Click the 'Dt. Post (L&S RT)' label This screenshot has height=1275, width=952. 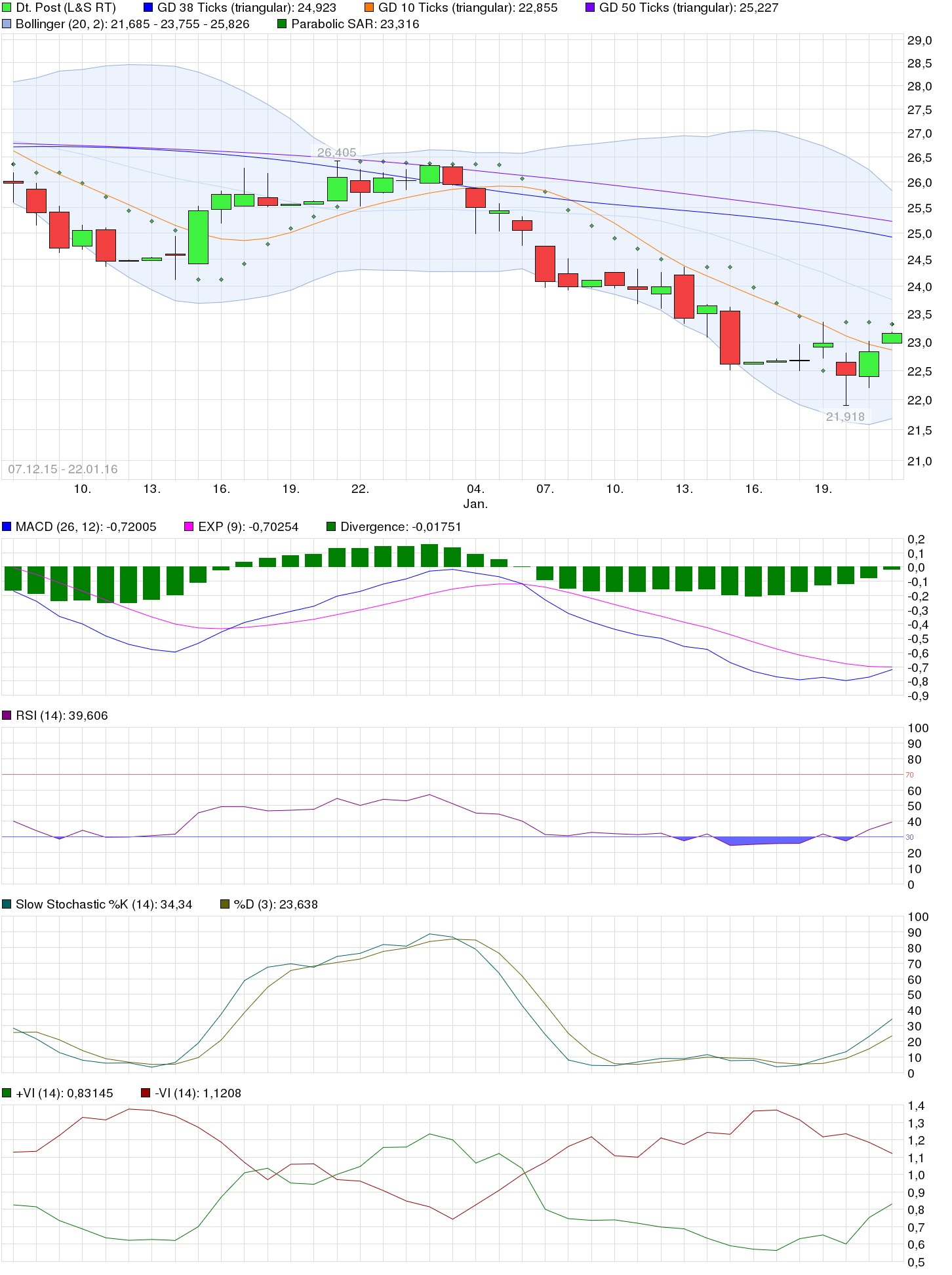click(x=66, y=8)
